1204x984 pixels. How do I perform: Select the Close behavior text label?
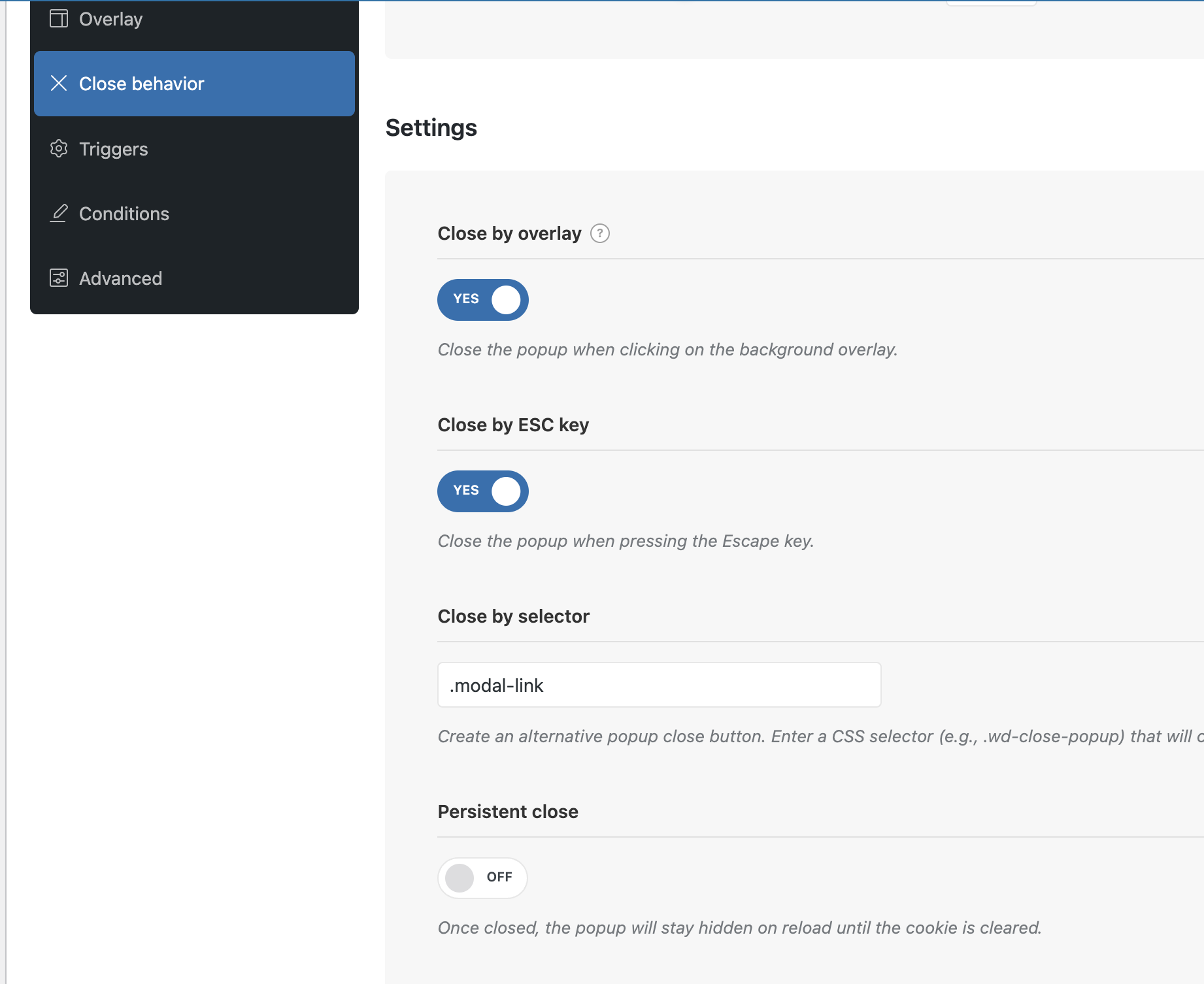(141, 84)
